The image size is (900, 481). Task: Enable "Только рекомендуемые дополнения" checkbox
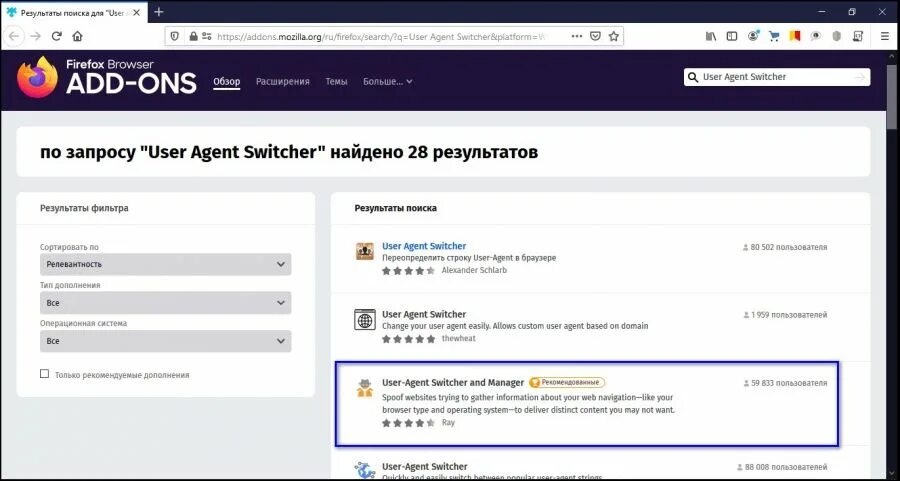pos(44,374)
